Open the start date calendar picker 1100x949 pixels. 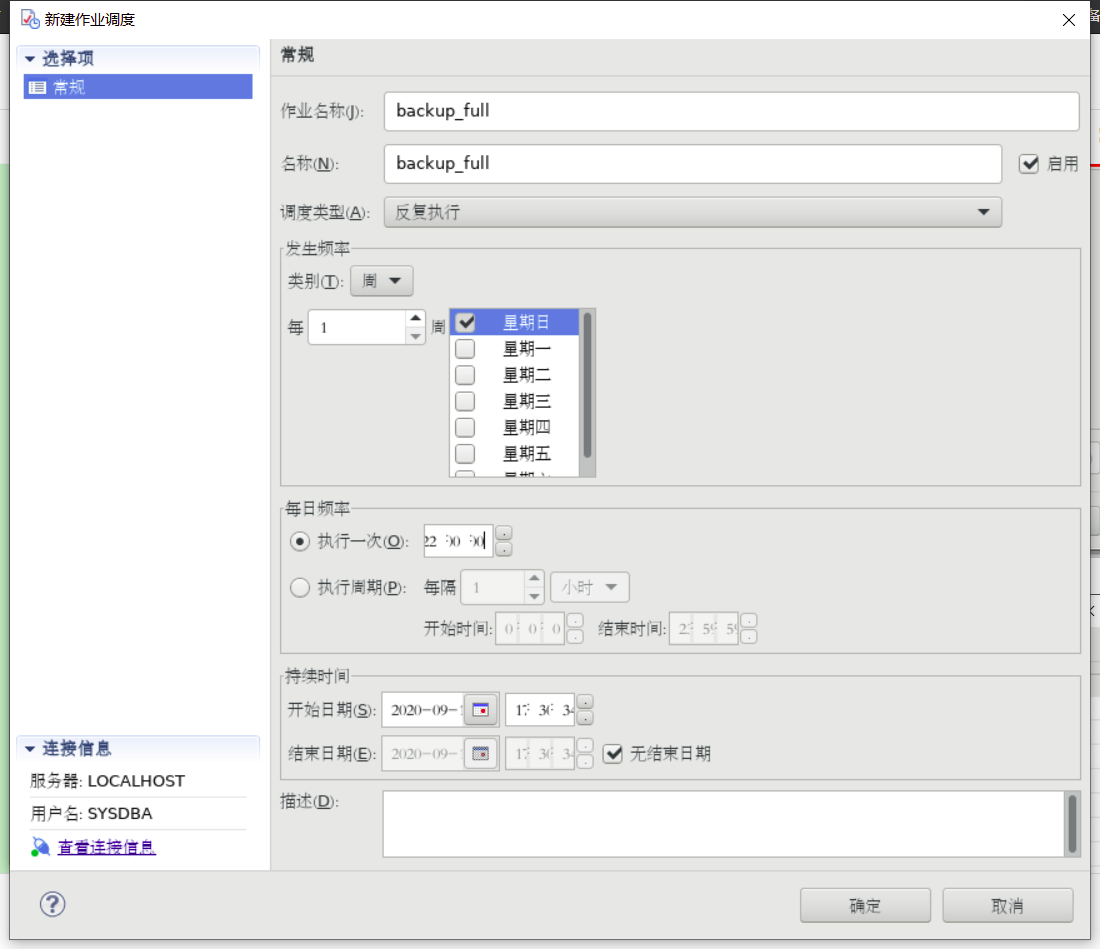tap(481, 710)
